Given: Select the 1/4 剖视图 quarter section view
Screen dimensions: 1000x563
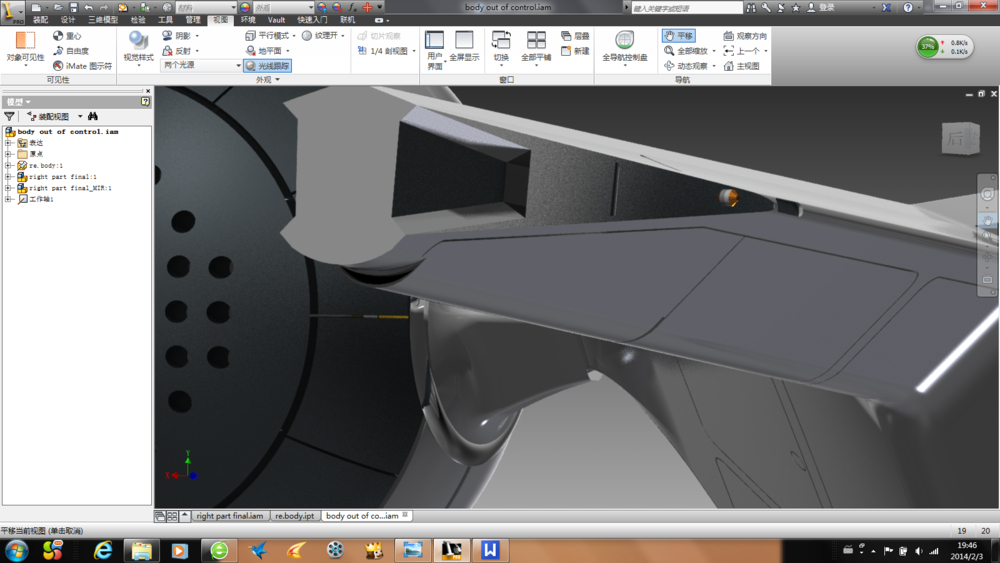Looking at the screenshot, I should [383, 51].
